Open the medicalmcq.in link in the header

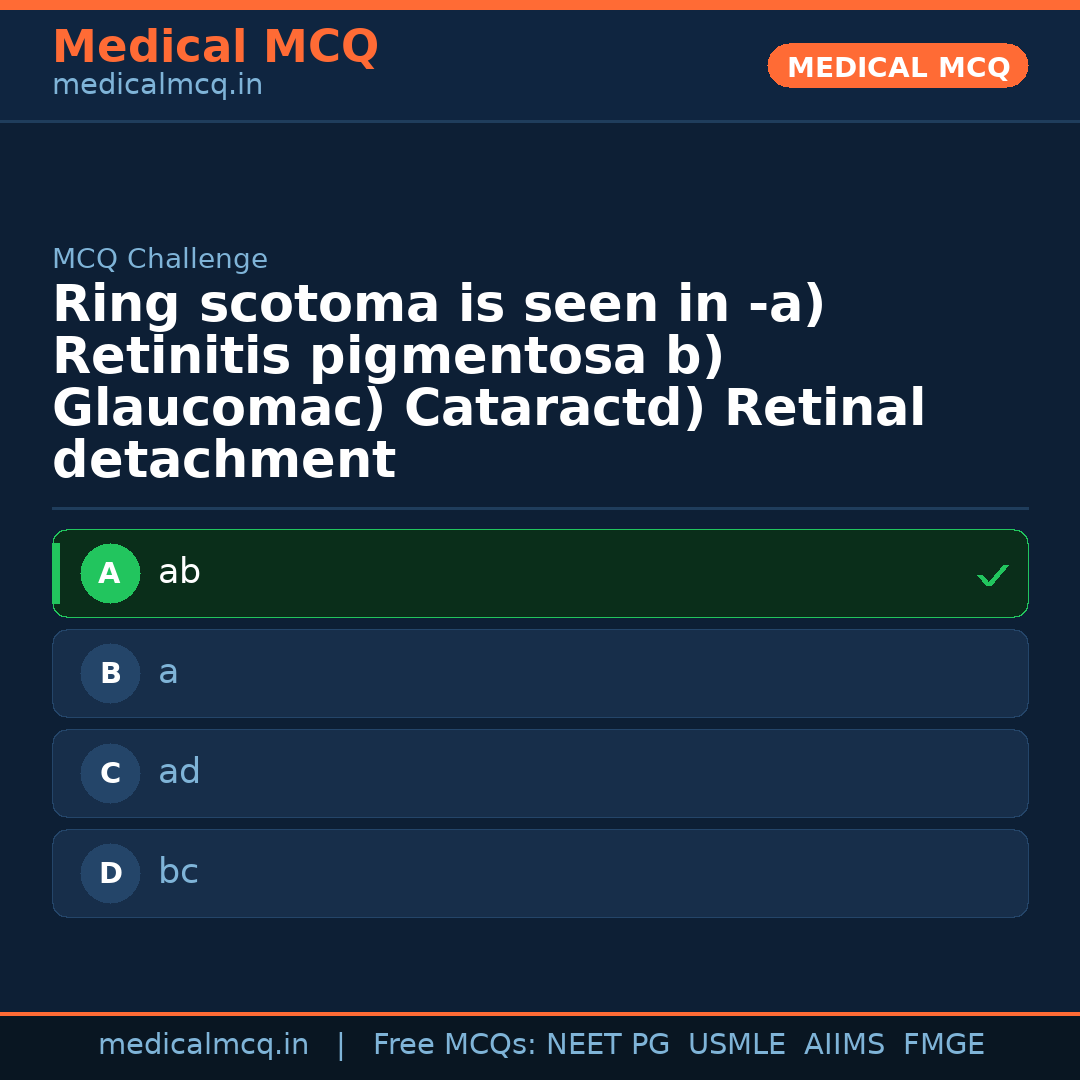click(157, 84)
